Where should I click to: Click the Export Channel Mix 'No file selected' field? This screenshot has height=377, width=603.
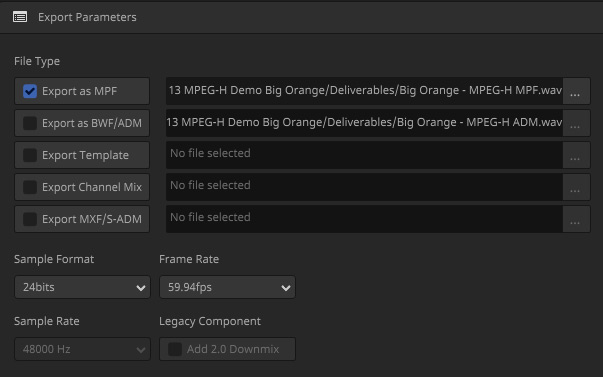(x=364, y=187)
